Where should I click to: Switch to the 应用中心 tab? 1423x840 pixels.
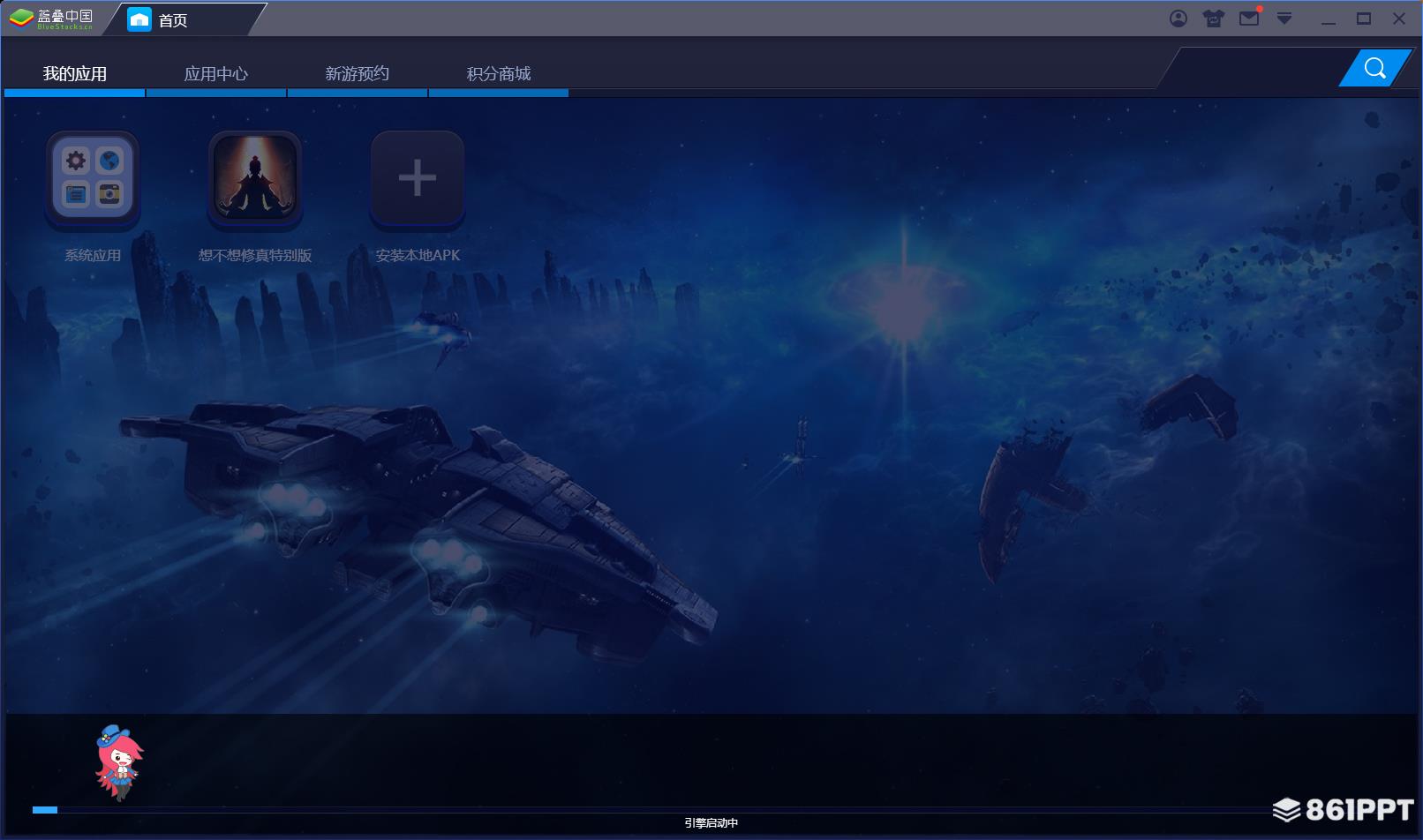click(x=216, y=74)
